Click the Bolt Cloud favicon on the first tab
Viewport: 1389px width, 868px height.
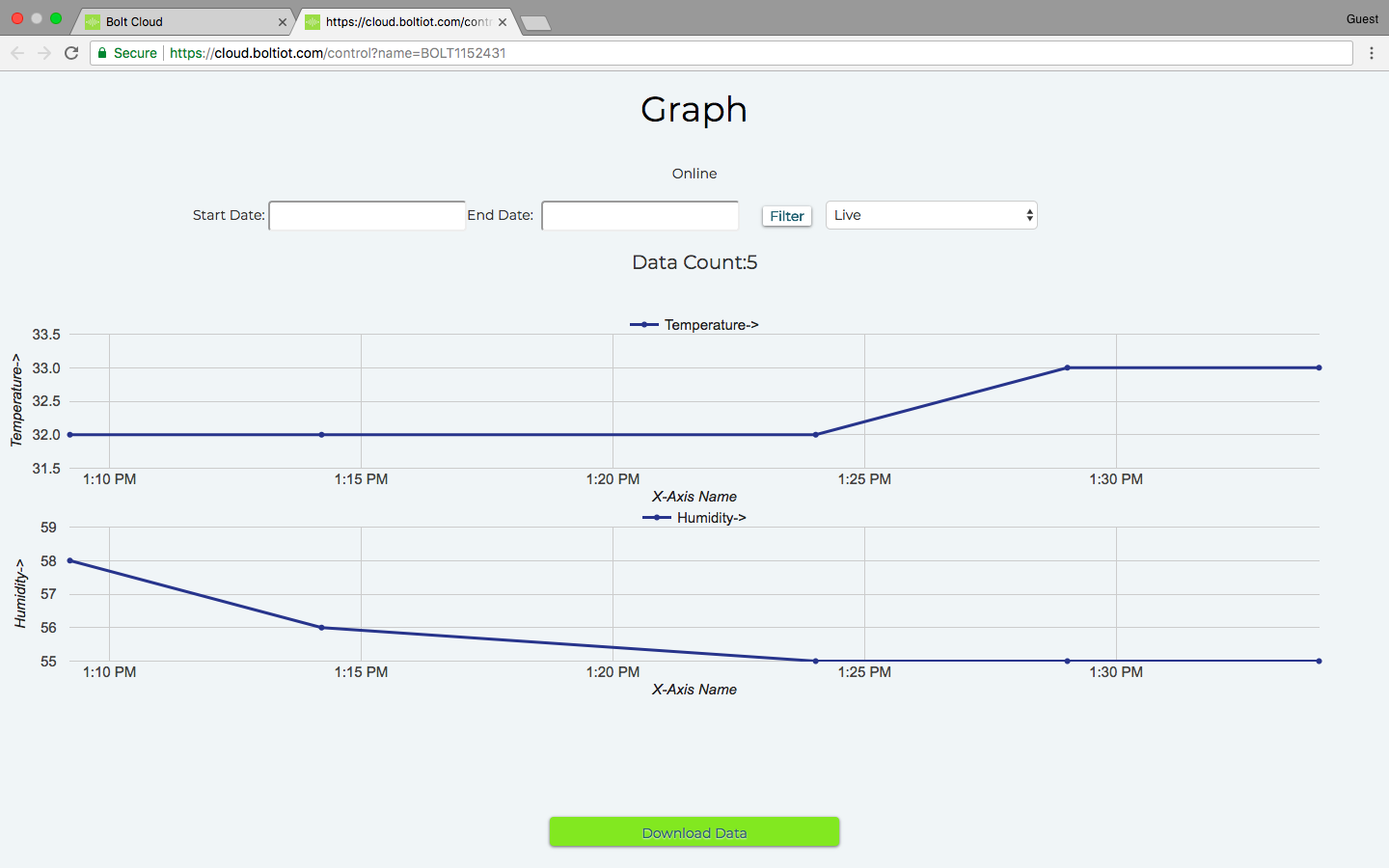91,19
